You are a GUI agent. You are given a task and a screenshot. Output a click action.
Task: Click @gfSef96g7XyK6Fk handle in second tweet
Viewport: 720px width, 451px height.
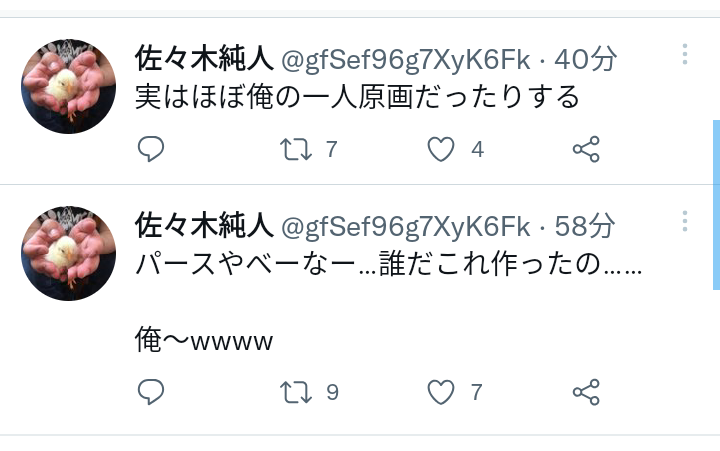(405, 227)
